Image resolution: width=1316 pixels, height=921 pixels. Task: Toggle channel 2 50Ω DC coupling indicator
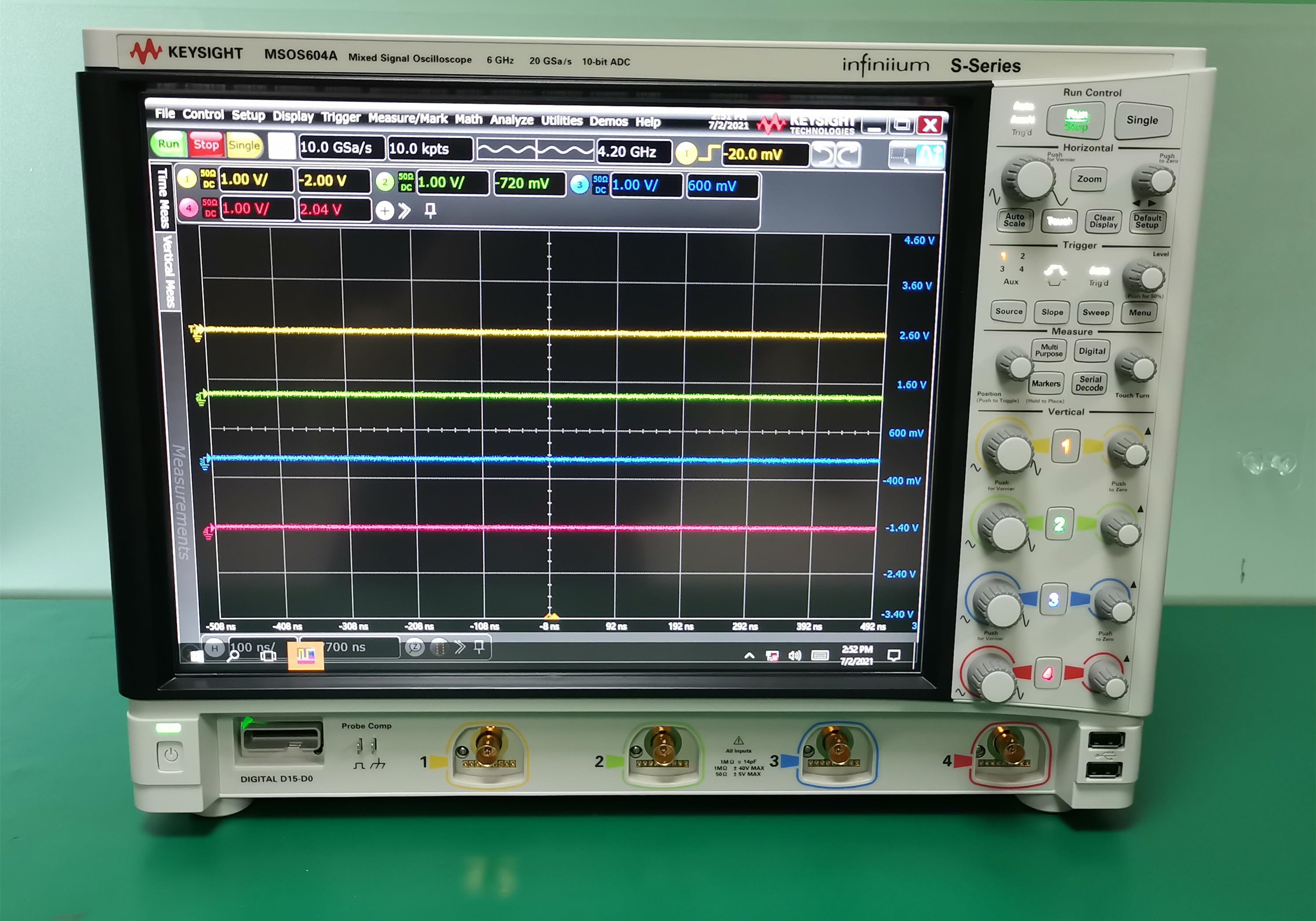click(406, 182)
